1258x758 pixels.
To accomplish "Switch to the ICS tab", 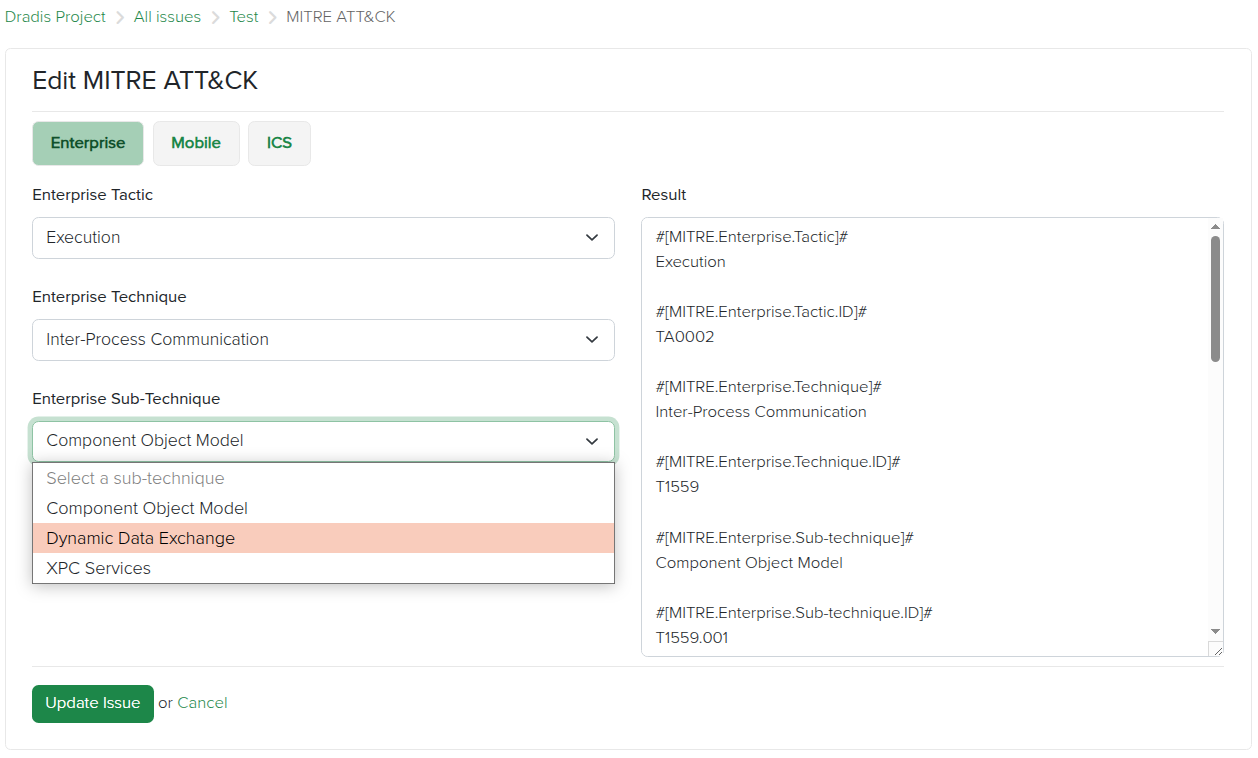I will click(279, 143).
